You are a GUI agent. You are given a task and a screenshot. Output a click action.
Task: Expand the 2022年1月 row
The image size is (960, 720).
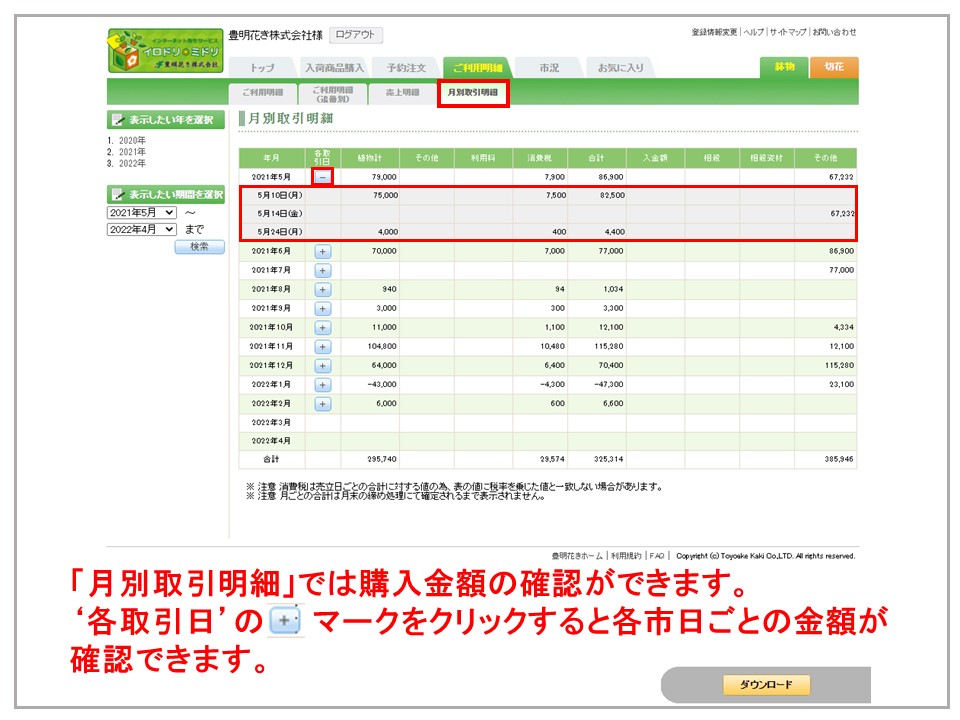click(322, 385)
